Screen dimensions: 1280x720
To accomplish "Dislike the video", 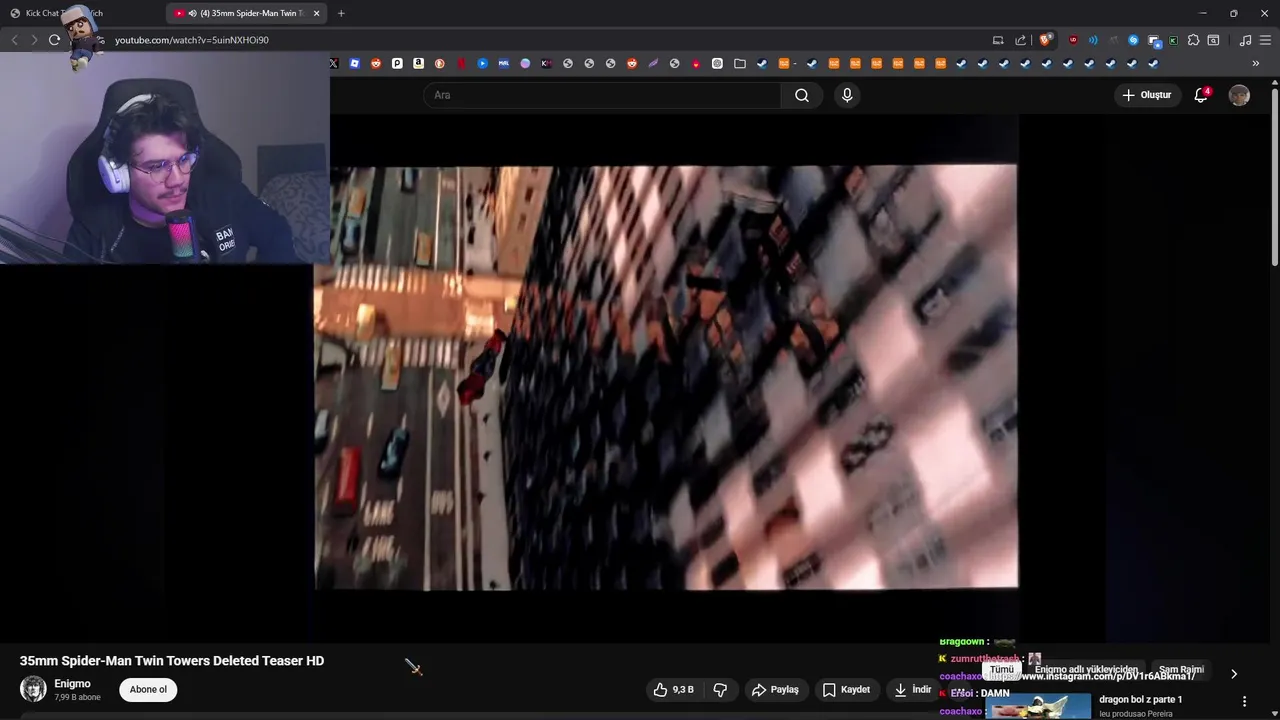I will [720, 689].
